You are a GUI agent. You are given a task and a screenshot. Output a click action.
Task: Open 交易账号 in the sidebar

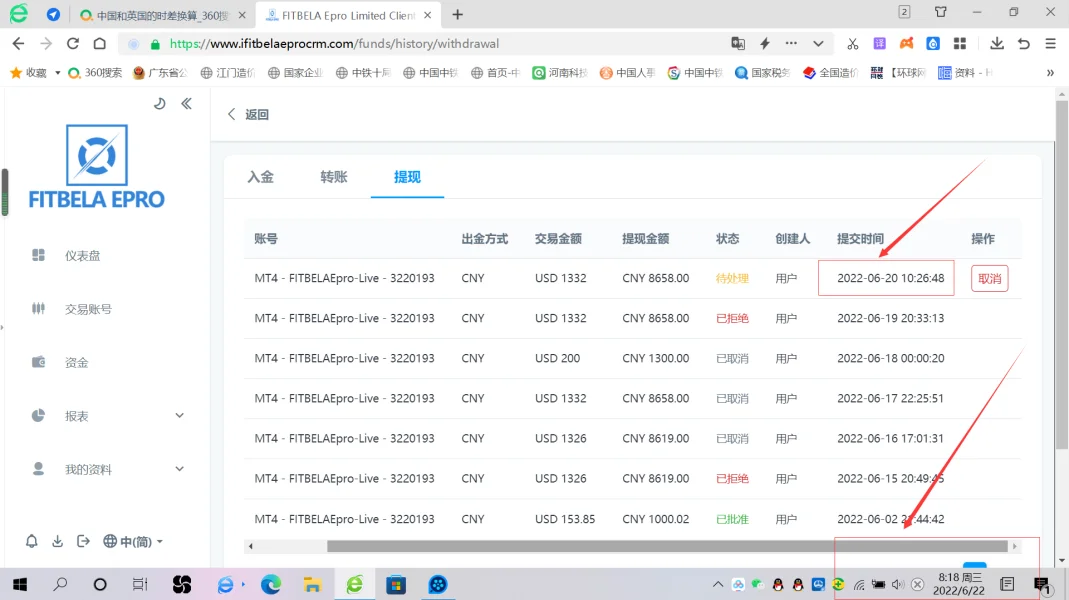(x=88, y=309)
